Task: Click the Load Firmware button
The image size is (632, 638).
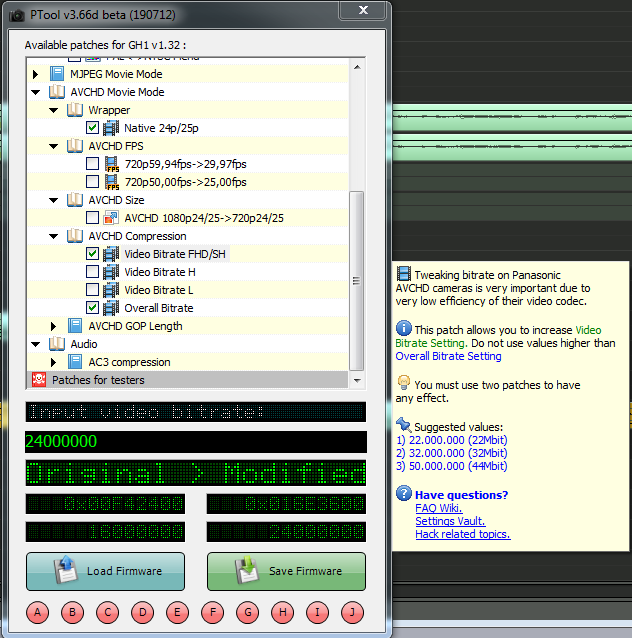Action: click(x=105, y=571)
